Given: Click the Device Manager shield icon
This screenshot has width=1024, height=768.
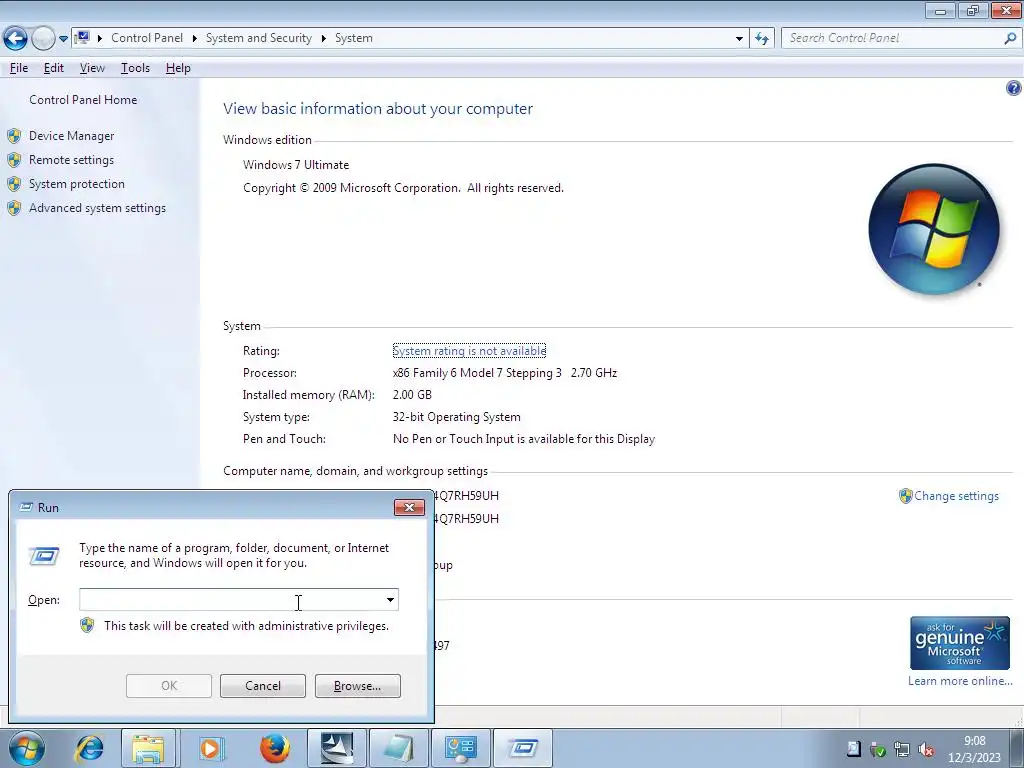Looking at the screenshot, I should coord(14,136).
